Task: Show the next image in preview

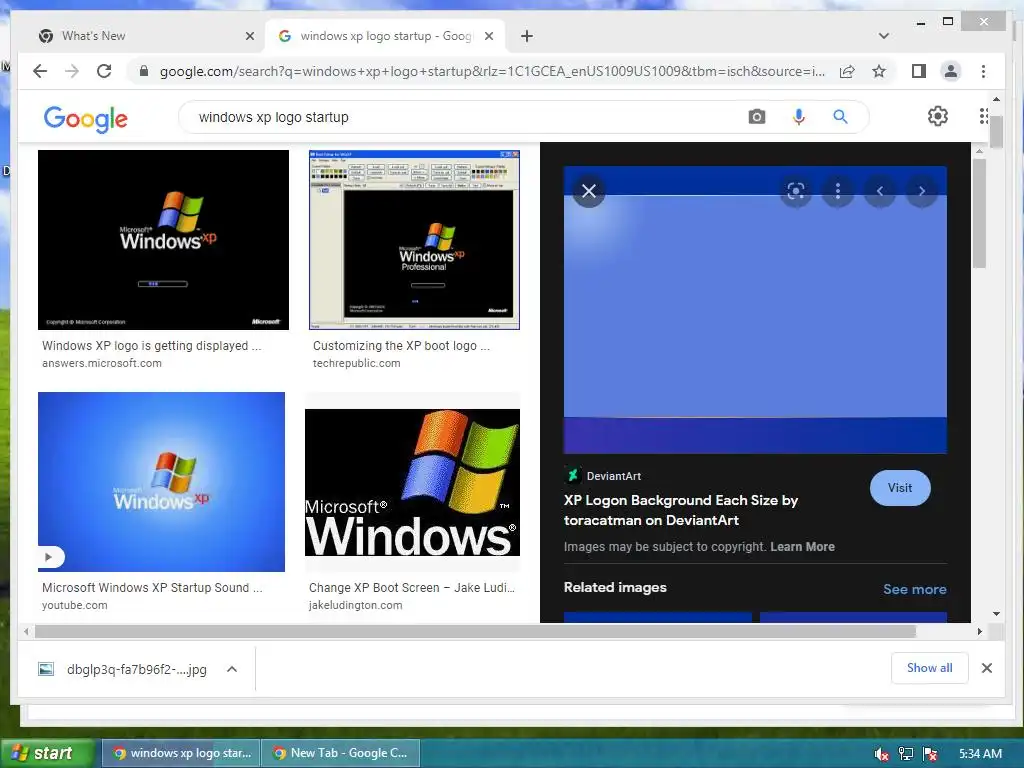Action: coord(922,191)
